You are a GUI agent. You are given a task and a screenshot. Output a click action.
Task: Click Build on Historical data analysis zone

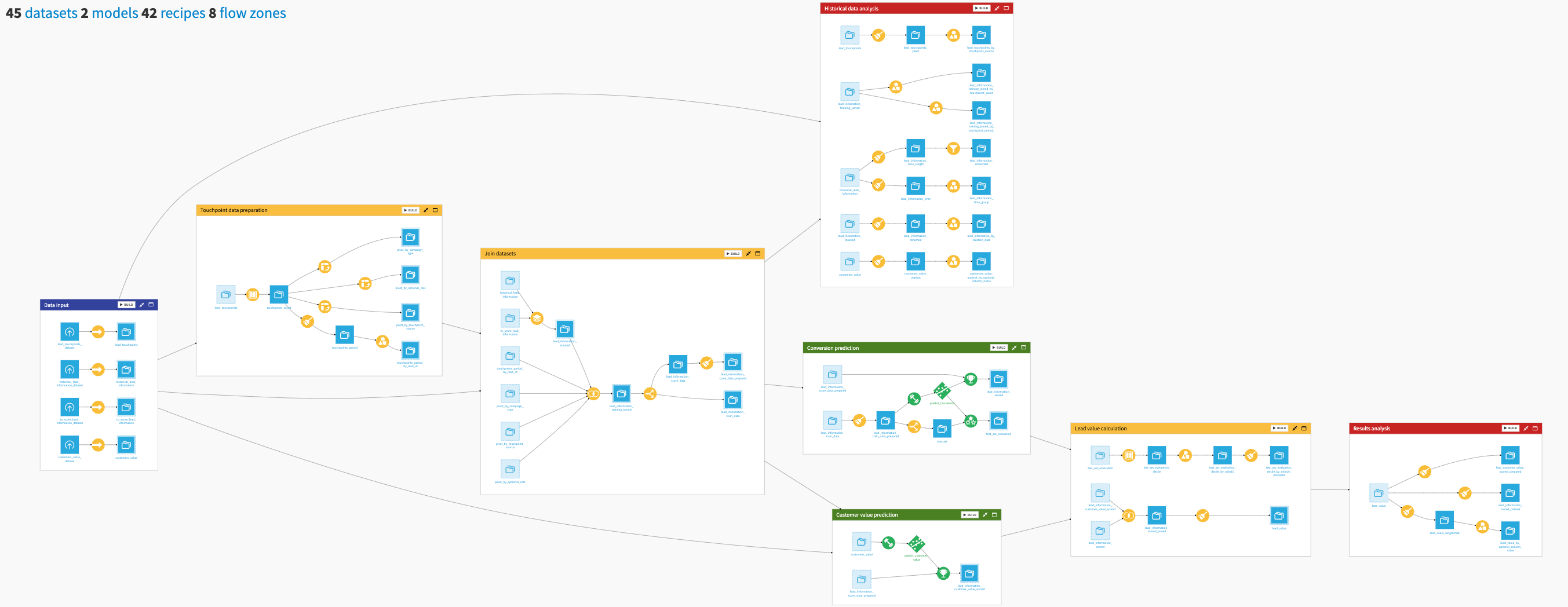click(x=981, y=9)
